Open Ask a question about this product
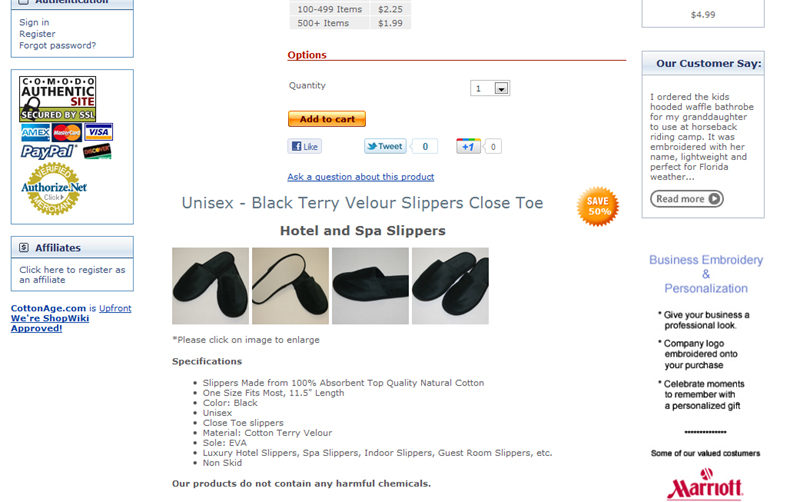 coord(361,177)
